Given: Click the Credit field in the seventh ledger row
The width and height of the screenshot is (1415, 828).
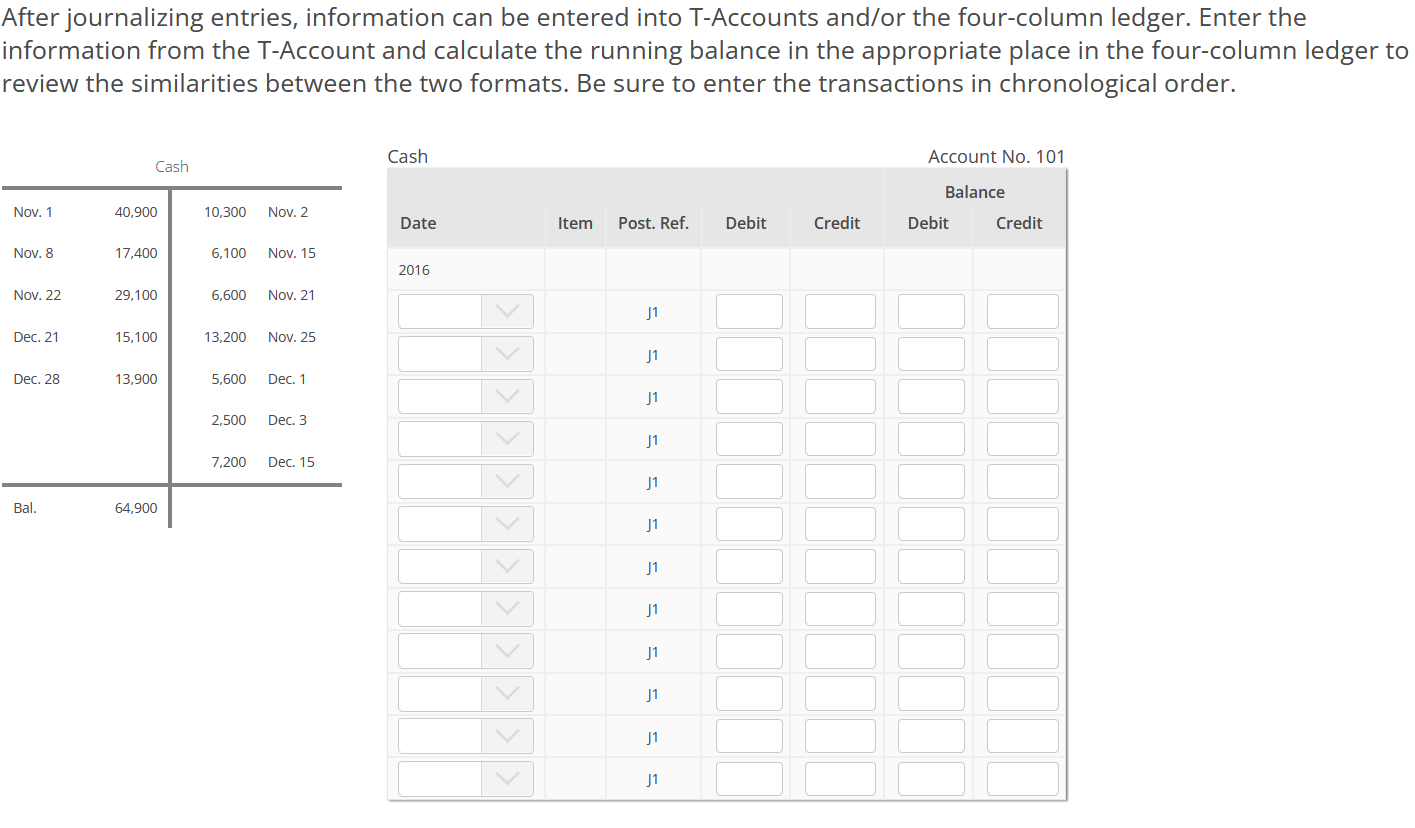Looking at the screenshot, I should pos(840,566).
